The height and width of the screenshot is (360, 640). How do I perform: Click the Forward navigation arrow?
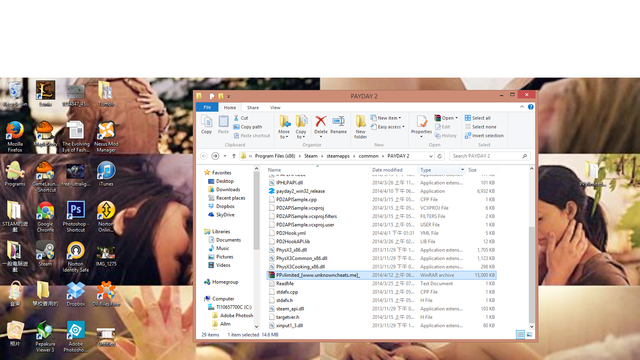click(x=215, y=156)
